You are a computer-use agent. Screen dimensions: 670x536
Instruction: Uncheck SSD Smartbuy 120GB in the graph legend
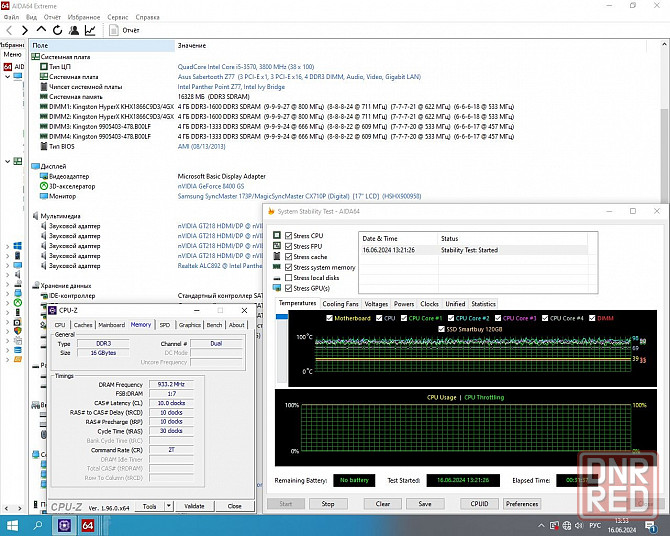pos(441,329)
